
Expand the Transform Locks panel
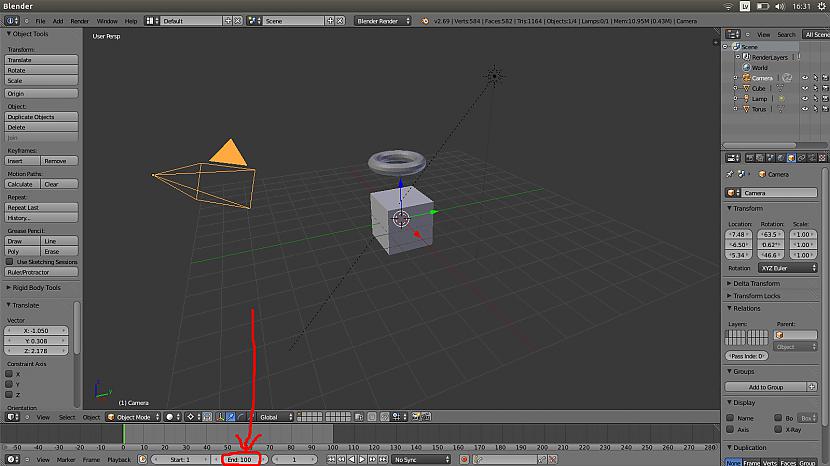(756, 295)
